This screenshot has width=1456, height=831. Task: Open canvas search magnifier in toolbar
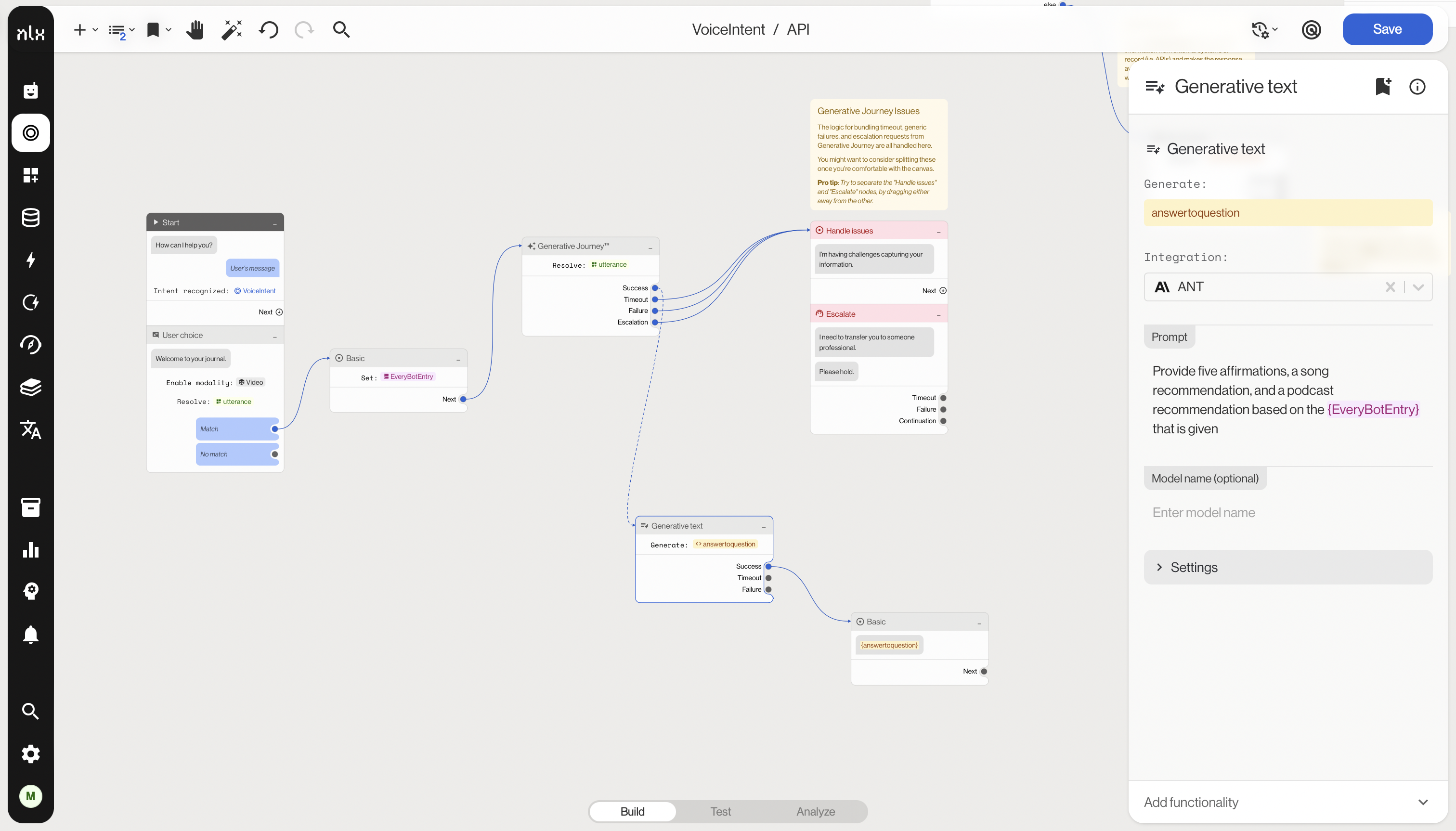tap(341, 30)
